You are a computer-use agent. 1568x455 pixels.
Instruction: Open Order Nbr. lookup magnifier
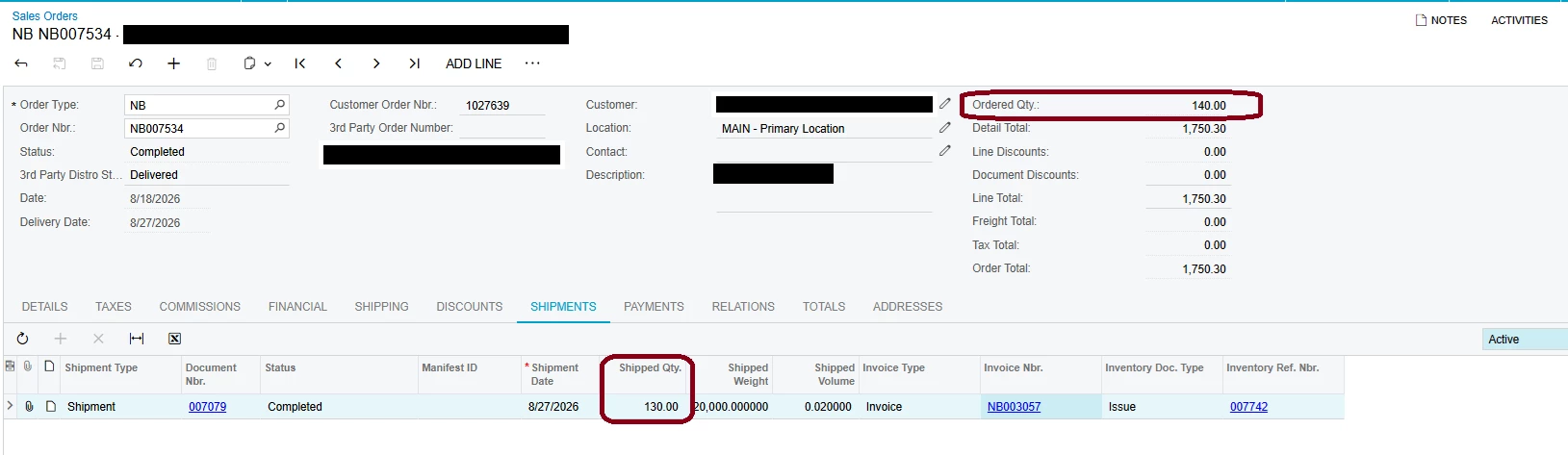[280, 128]
